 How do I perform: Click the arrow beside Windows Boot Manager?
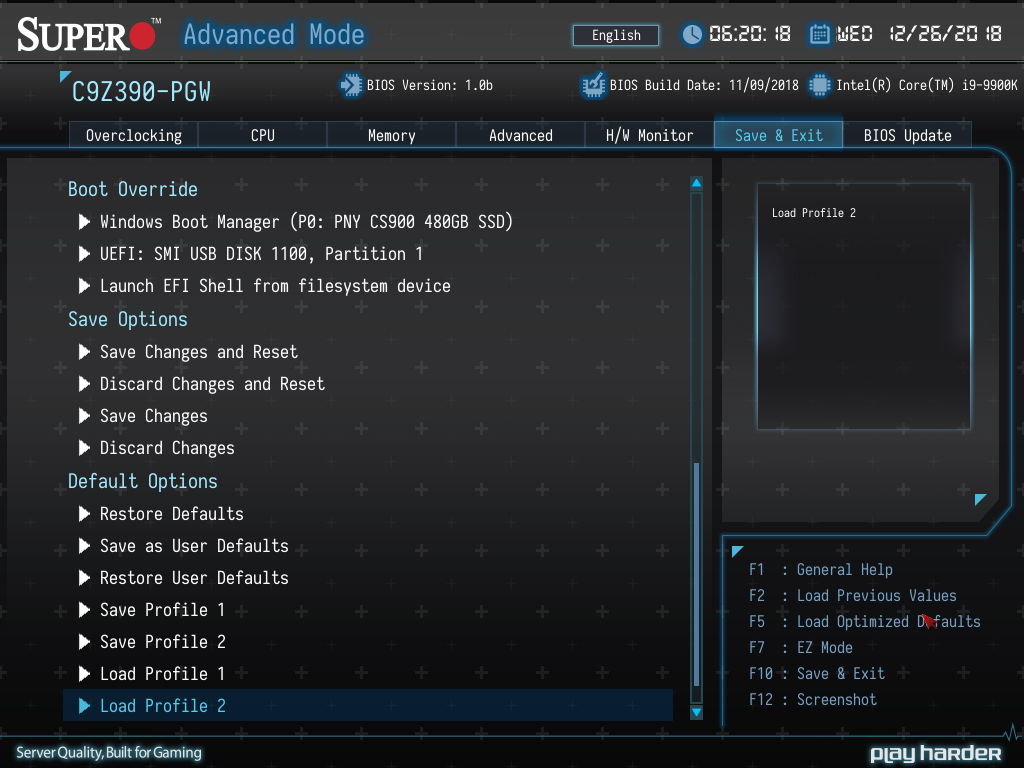point(84,222)
